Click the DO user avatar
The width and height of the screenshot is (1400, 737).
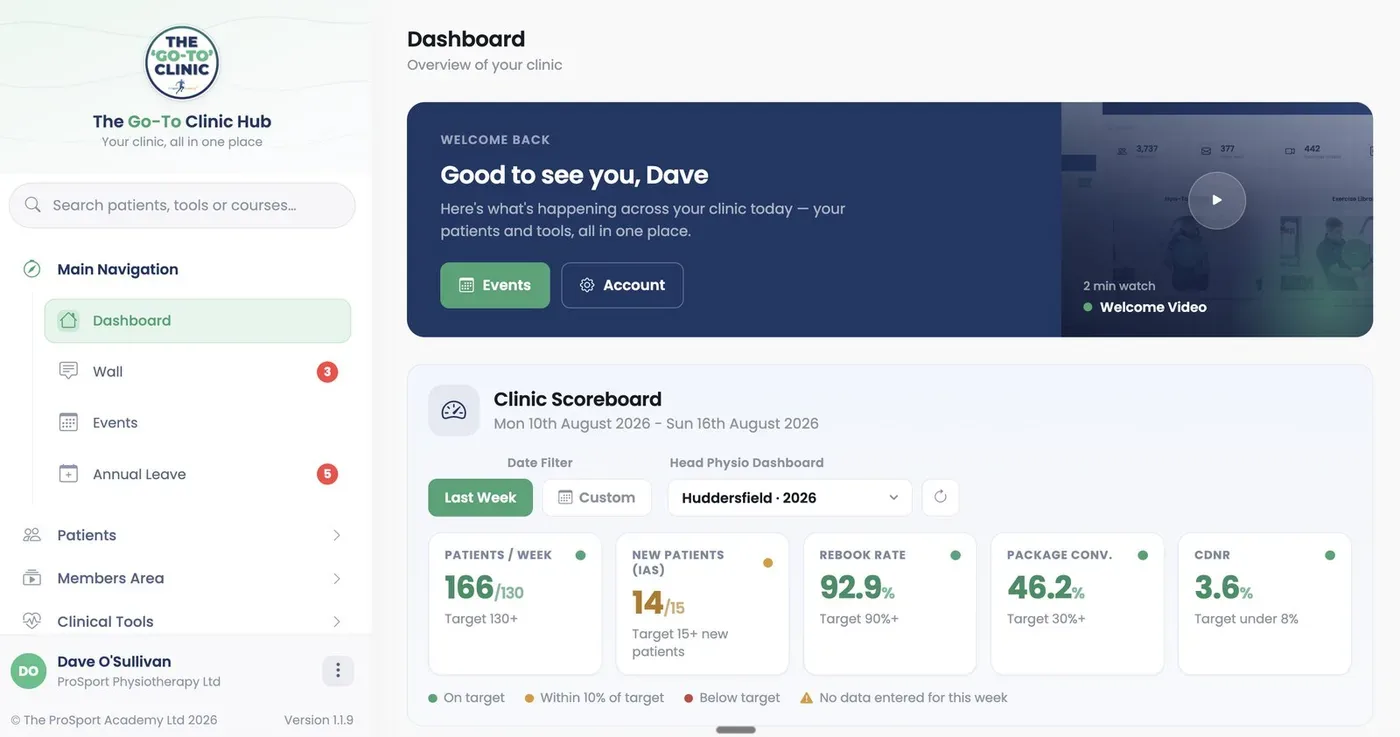coord(28,671)
